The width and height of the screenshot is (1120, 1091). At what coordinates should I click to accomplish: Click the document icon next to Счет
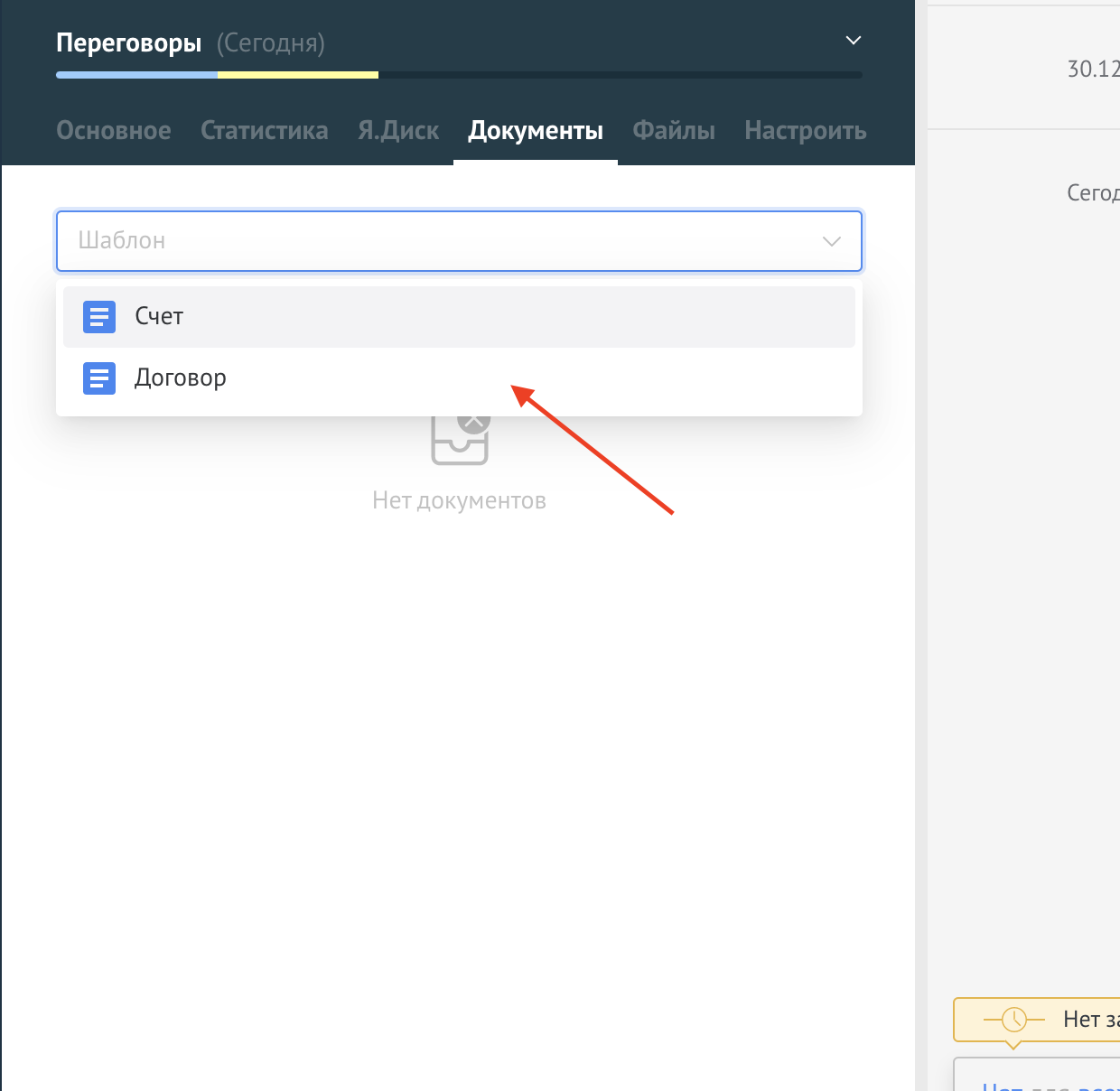tap(99, 317)
